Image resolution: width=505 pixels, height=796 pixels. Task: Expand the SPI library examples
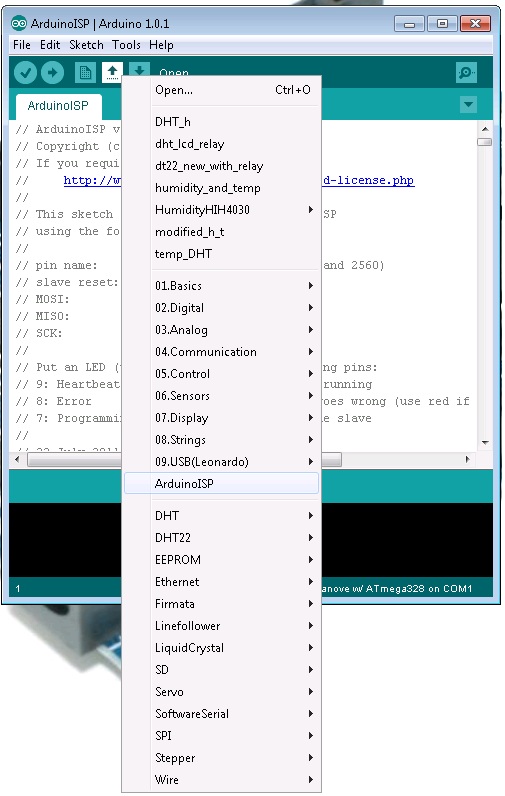tap(221, 736)
